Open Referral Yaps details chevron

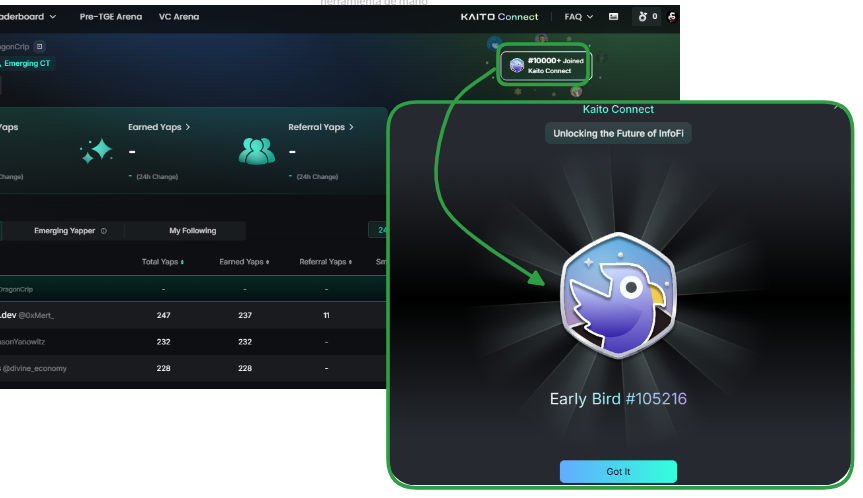pyautogui.click(x=351, y=127)
